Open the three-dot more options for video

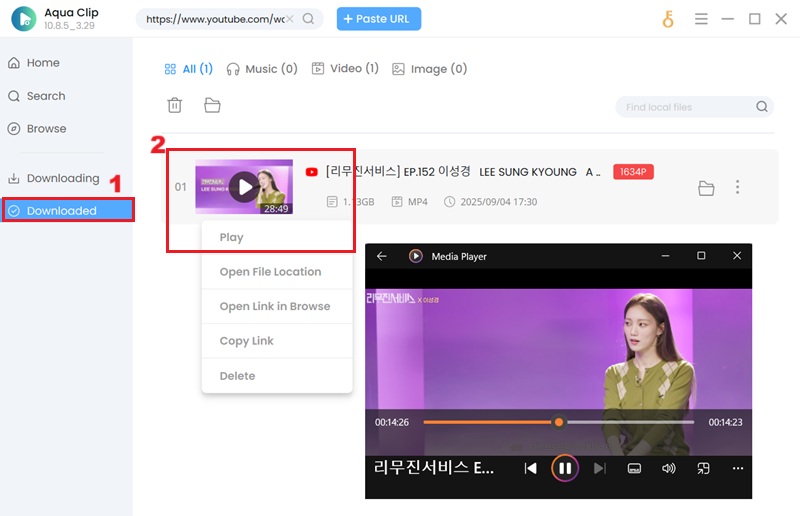(738, 187)
